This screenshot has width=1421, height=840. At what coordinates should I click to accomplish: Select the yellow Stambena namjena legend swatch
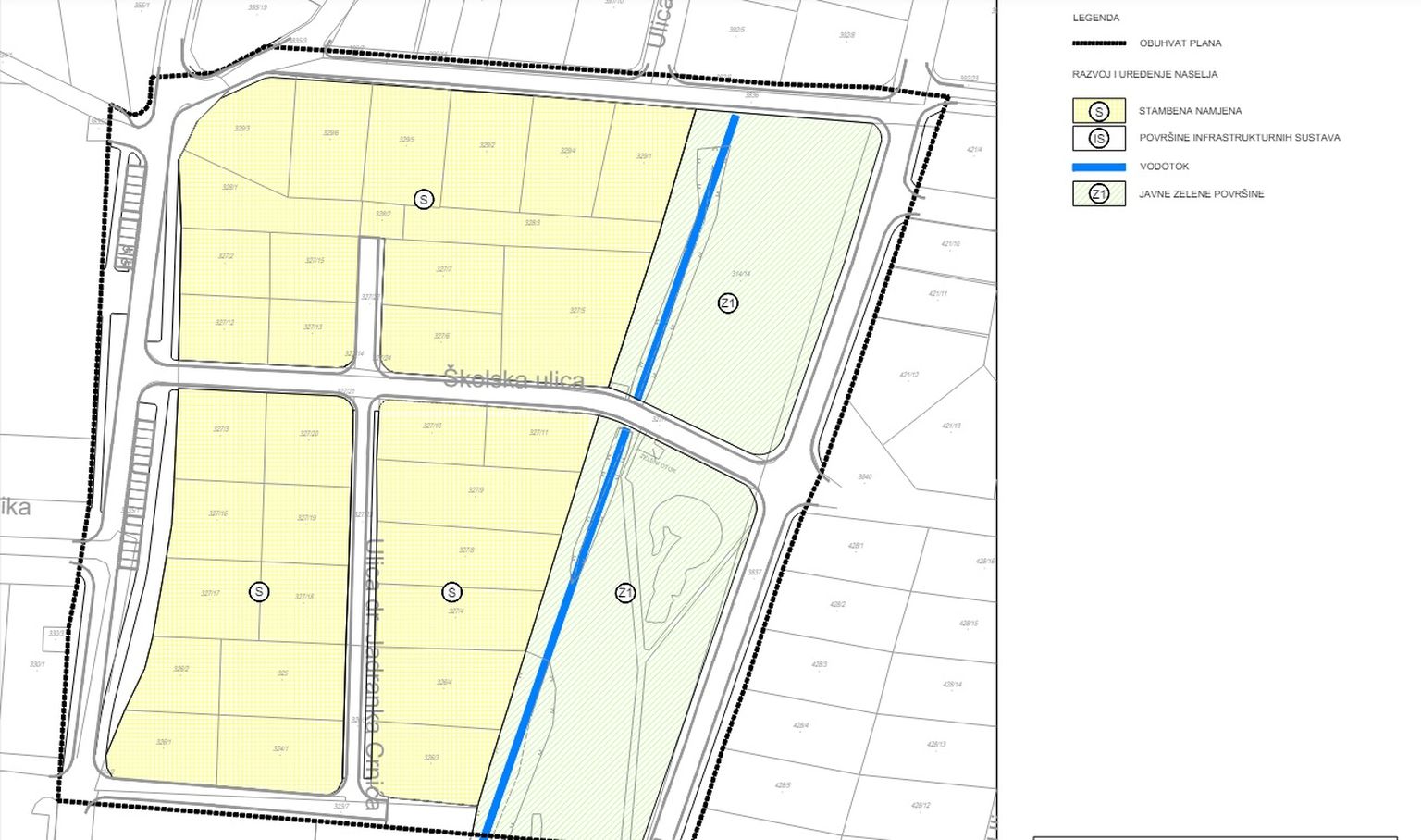[1099, 111]
